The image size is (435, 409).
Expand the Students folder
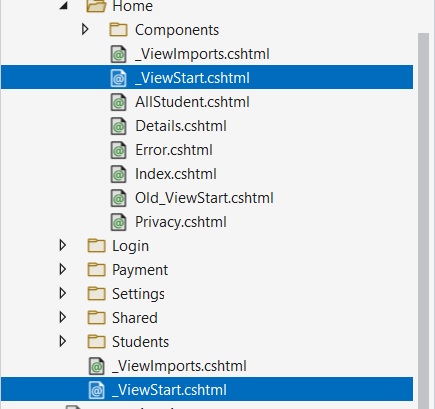tap(62, 341)
